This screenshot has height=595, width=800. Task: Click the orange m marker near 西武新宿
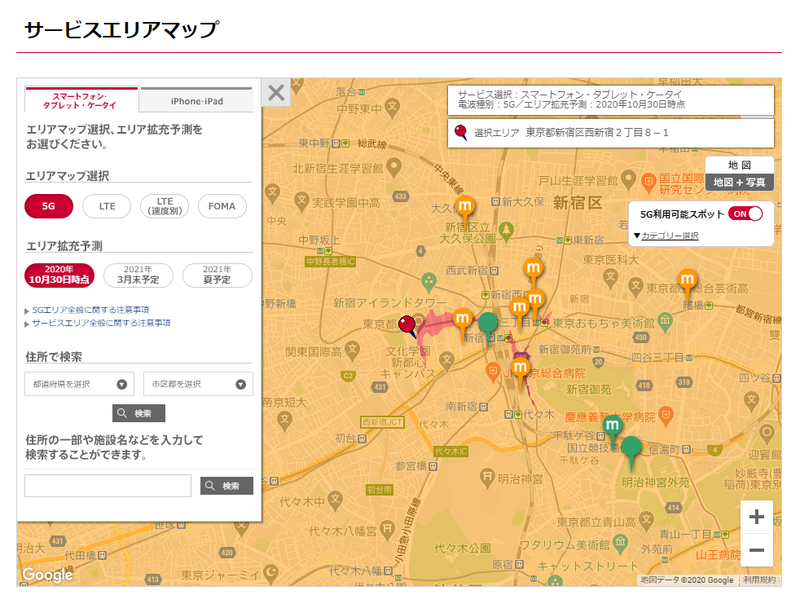point(533,269)
